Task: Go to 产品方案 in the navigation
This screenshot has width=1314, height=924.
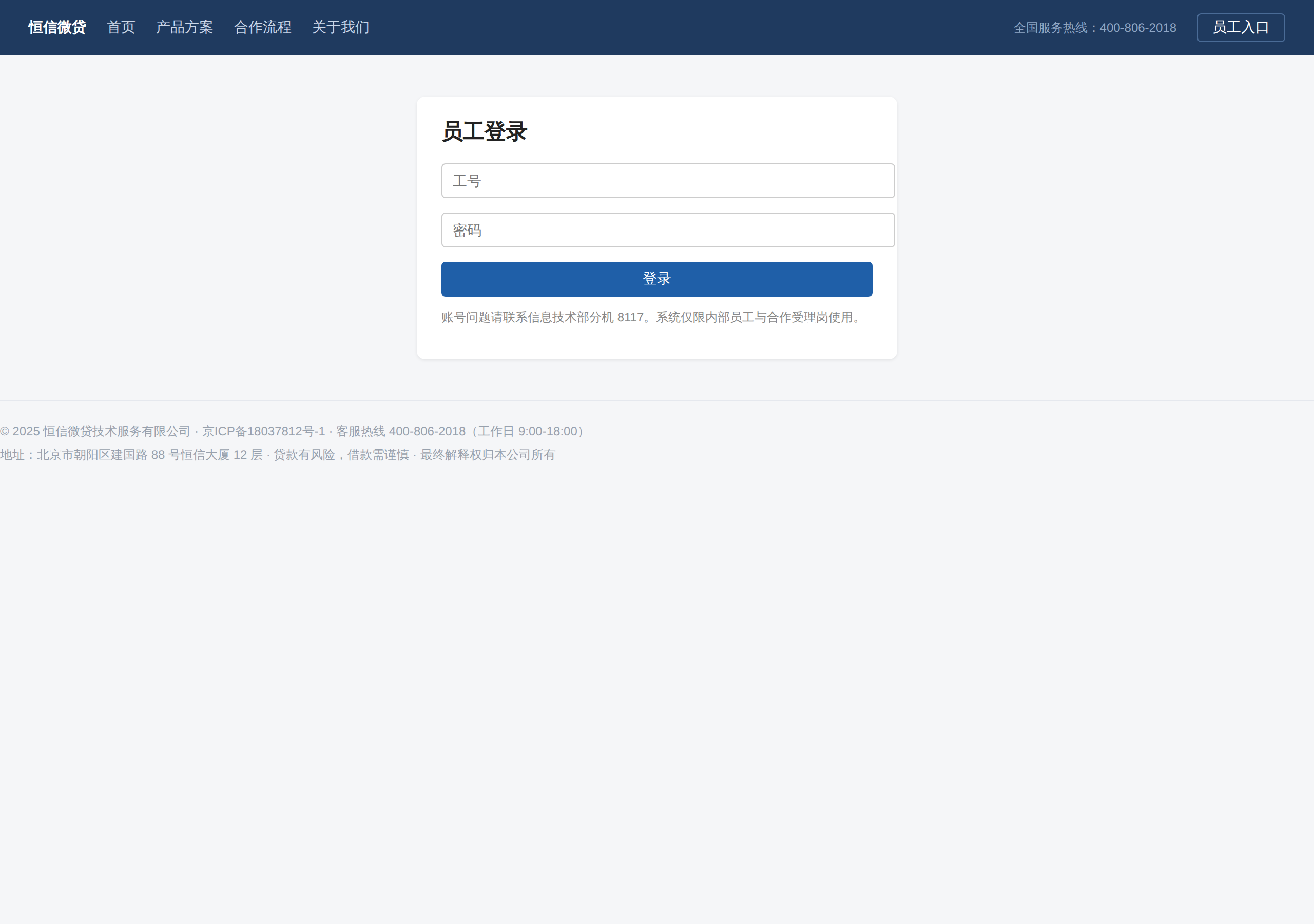Action: click(x=184, y=28)
